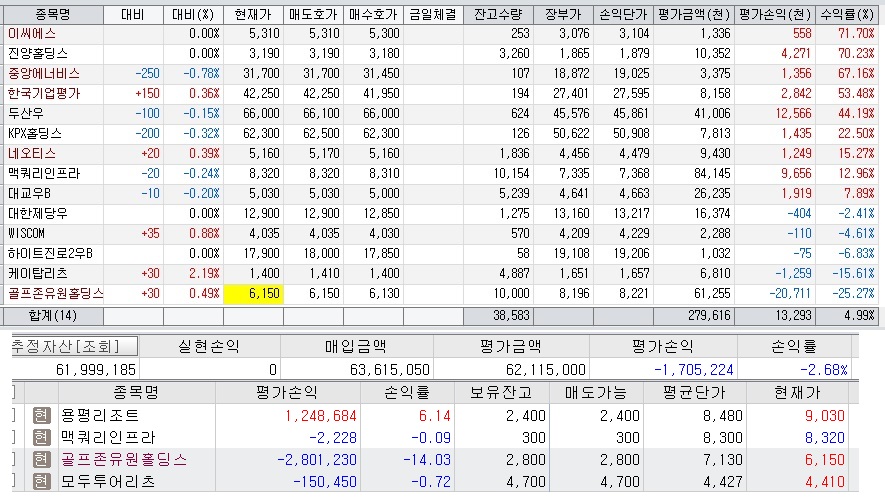This screenshot has height=499, width=885.
Task: Click the 보유잔고 column header in lower table
Action: 501,392
